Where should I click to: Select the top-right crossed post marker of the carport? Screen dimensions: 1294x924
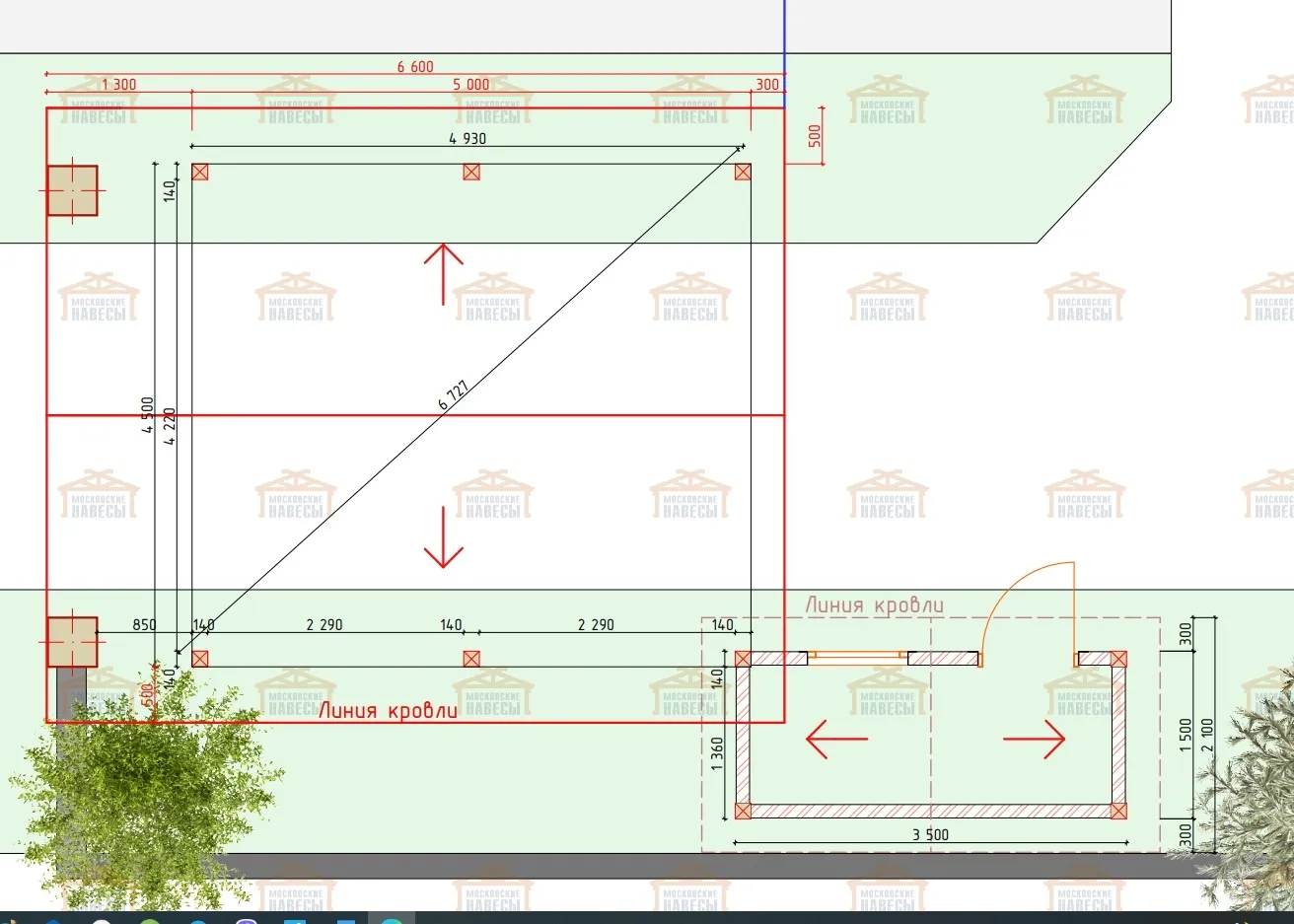click(x=743, y=172)
